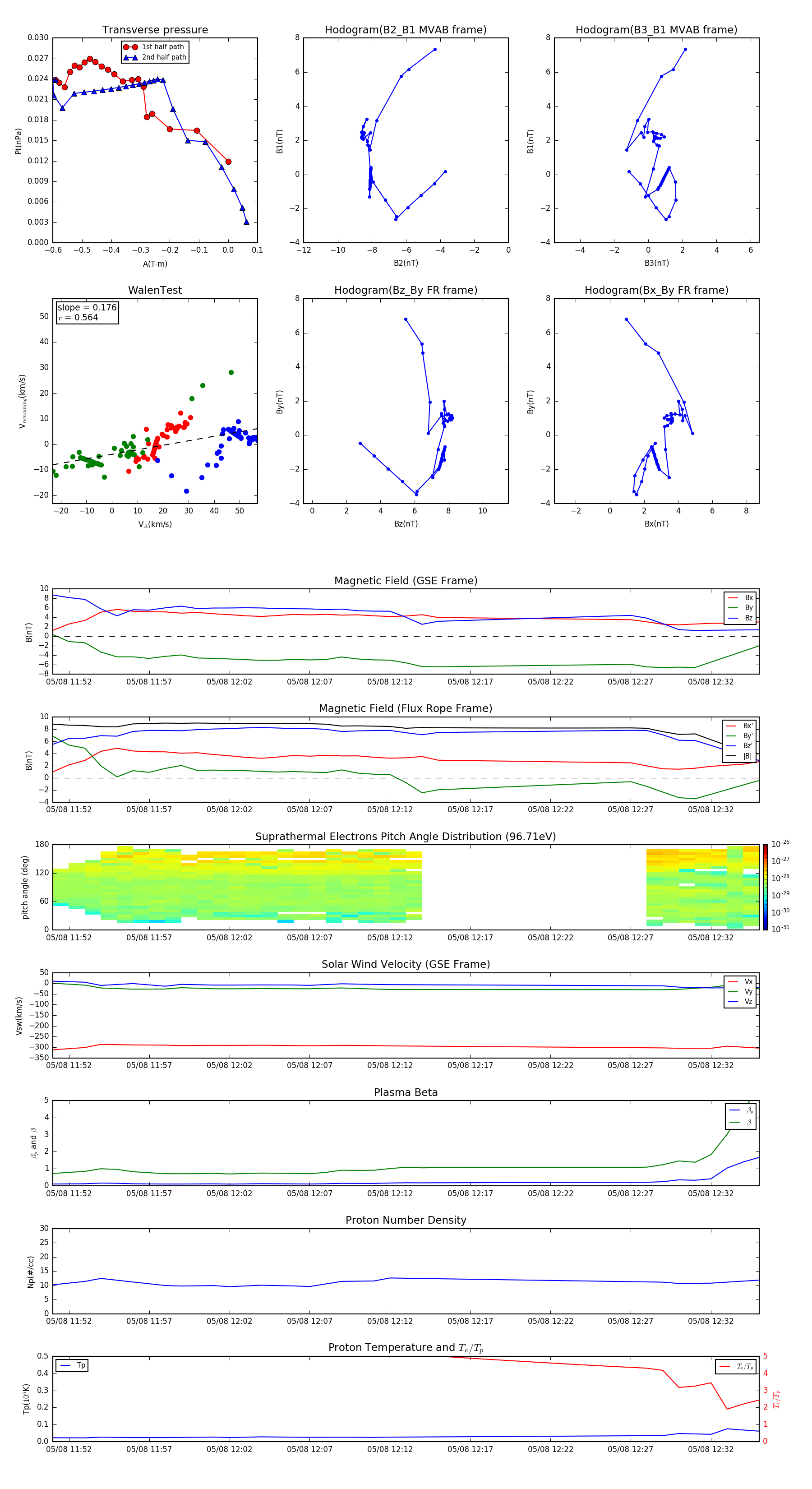Select the "Hodogram(Bx_By FR frame)" title
The width and height of the screenshot is (812, 1489).
coord(656,290)
